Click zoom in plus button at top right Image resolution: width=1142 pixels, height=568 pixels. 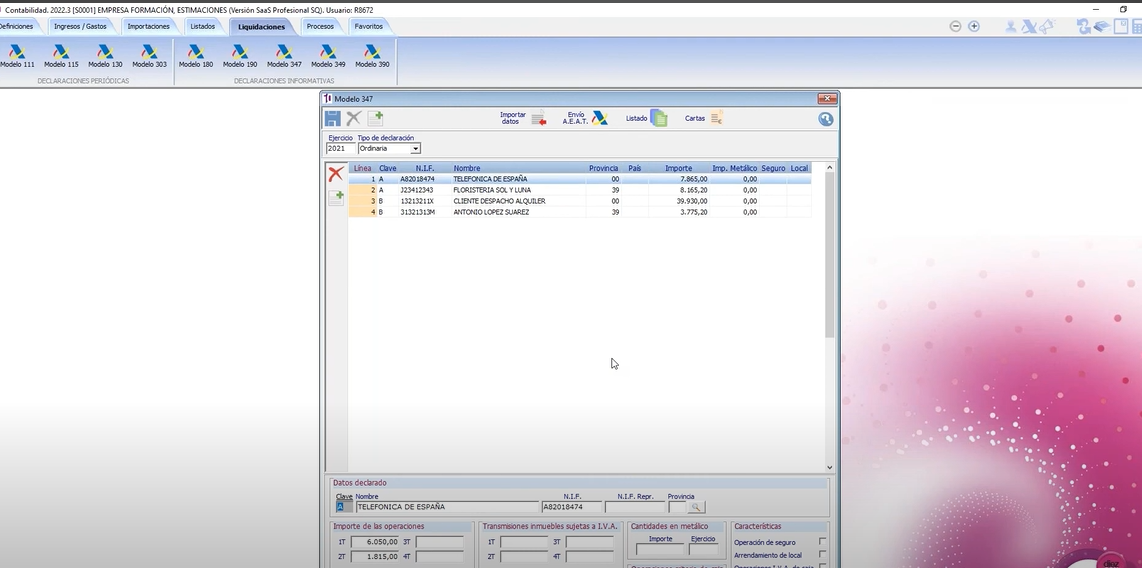(974, 26)
